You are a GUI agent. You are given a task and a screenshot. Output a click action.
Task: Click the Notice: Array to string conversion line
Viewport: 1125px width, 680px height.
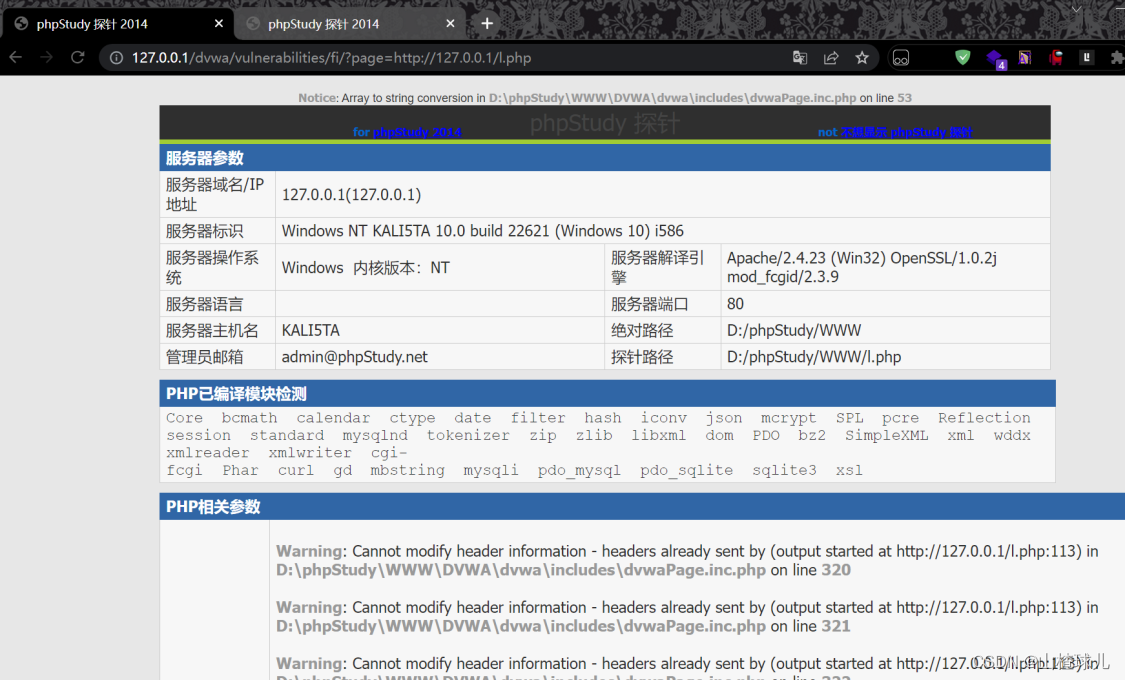point(605,98)
